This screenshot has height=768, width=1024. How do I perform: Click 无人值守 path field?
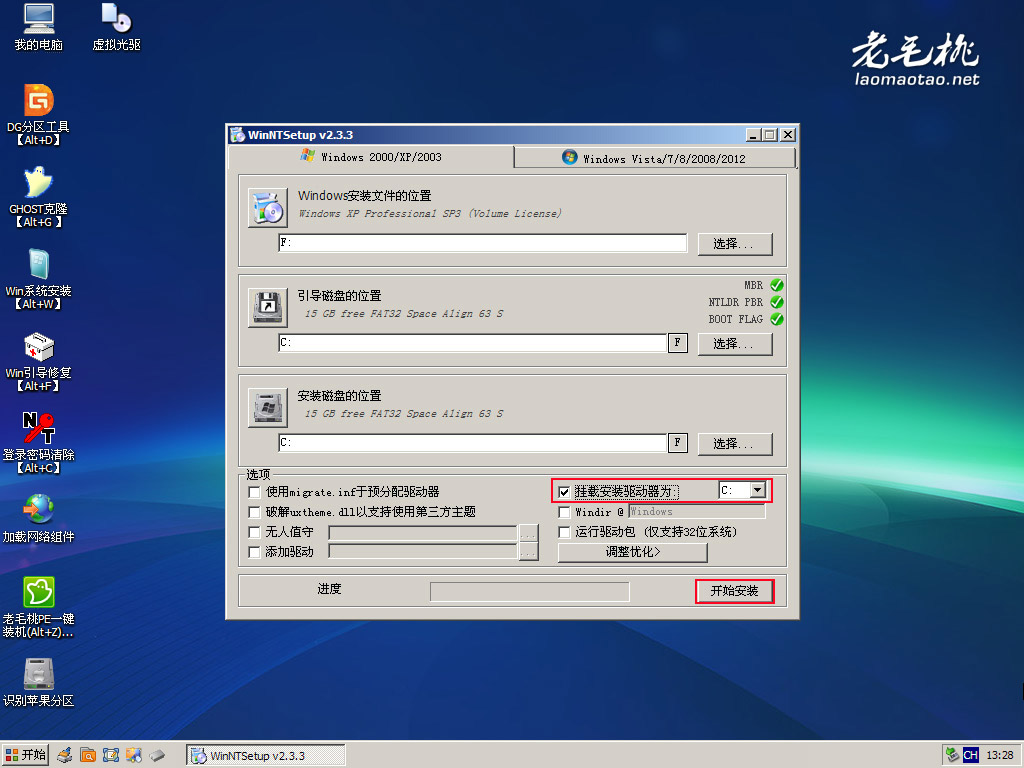(423, 533)
